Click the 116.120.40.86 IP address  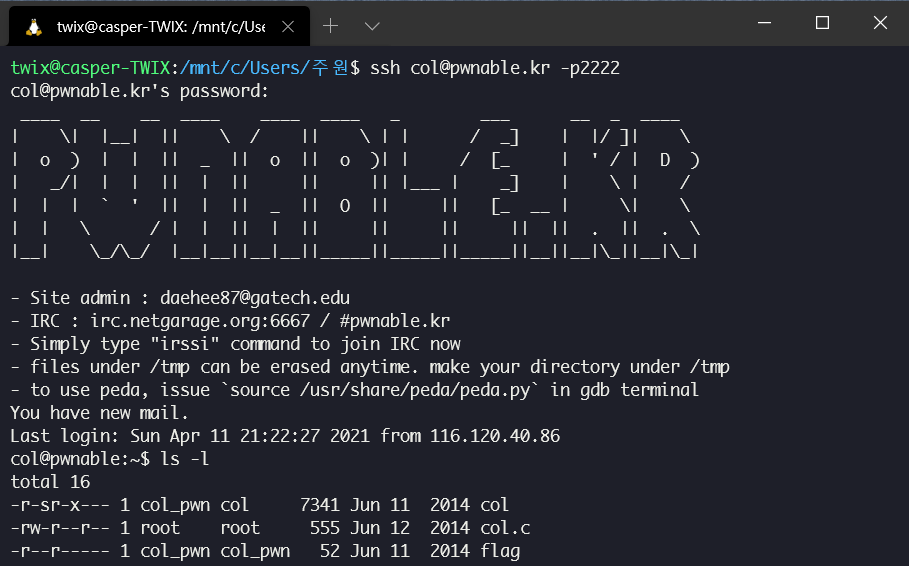pos(495,436)
